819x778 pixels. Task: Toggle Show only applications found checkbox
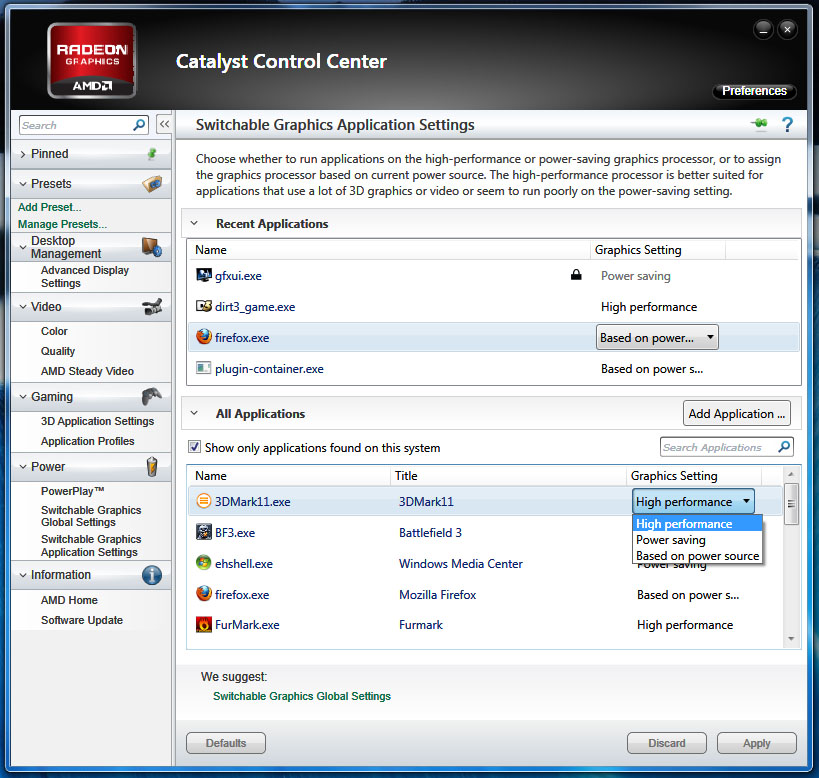coord(195,447)
